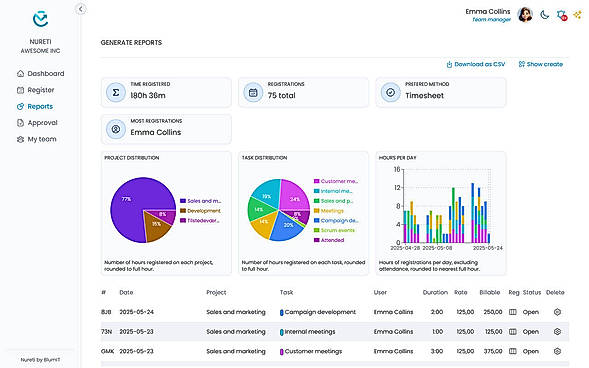Sort table by Date column header

point(126,293)
